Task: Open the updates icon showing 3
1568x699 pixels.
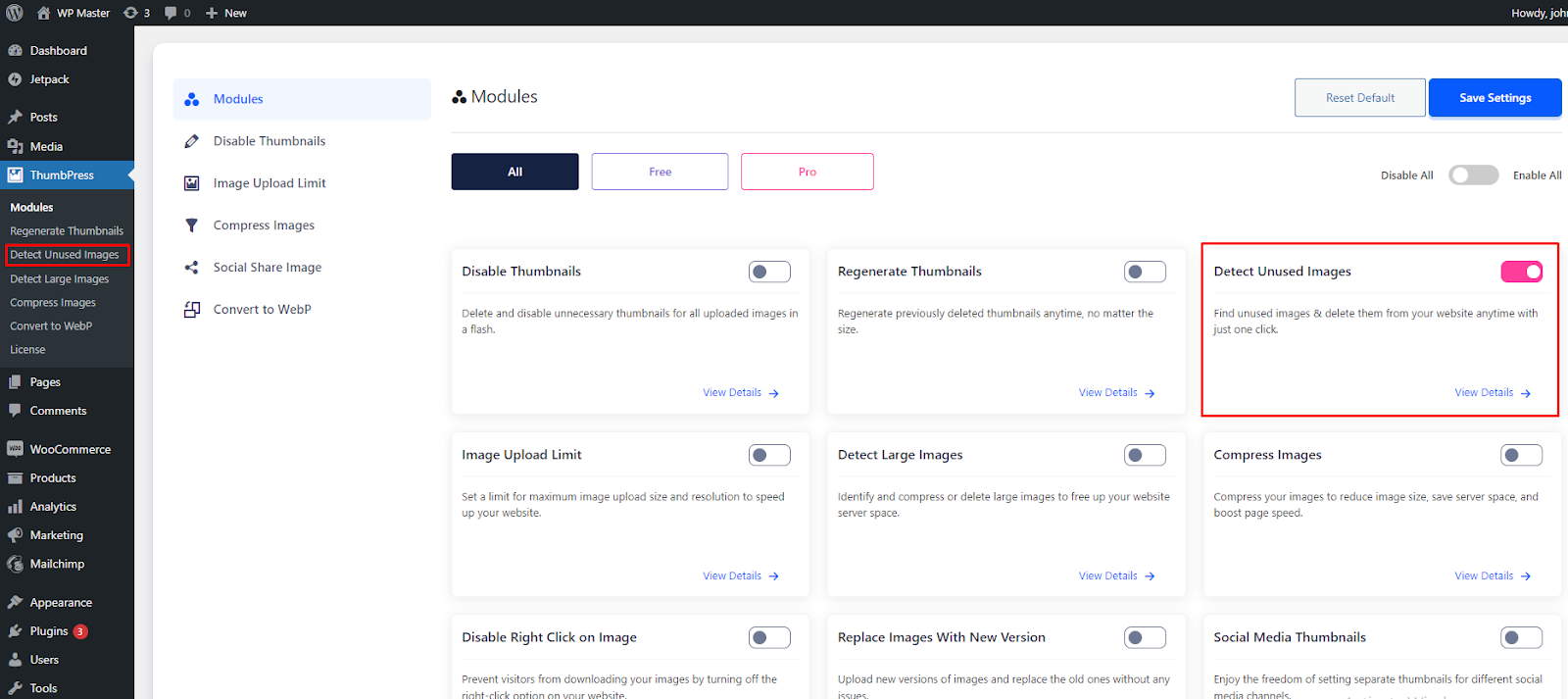Action: coord(130,13)
